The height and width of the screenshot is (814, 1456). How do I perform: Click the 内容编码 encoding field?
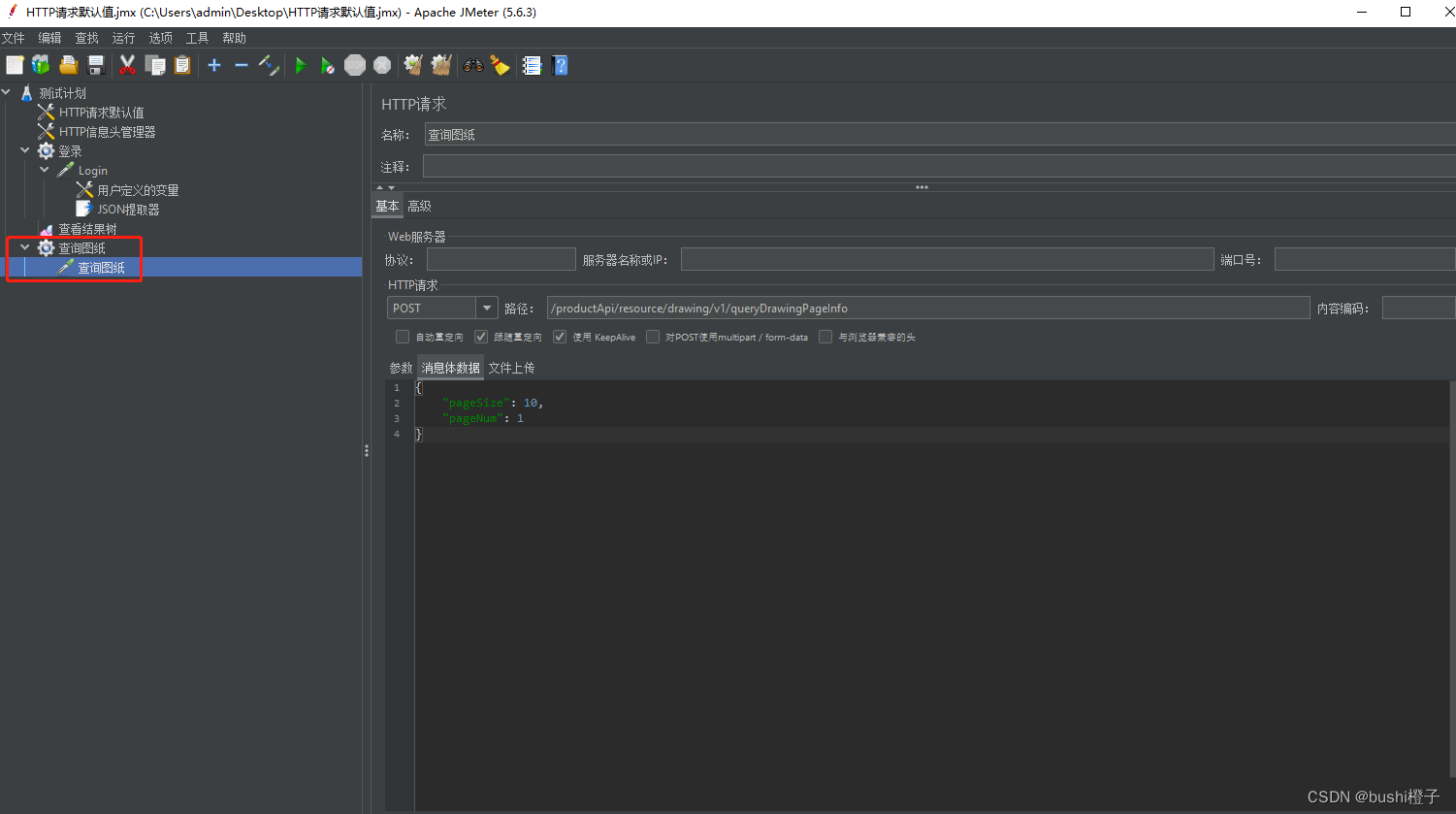(1418, 308)
